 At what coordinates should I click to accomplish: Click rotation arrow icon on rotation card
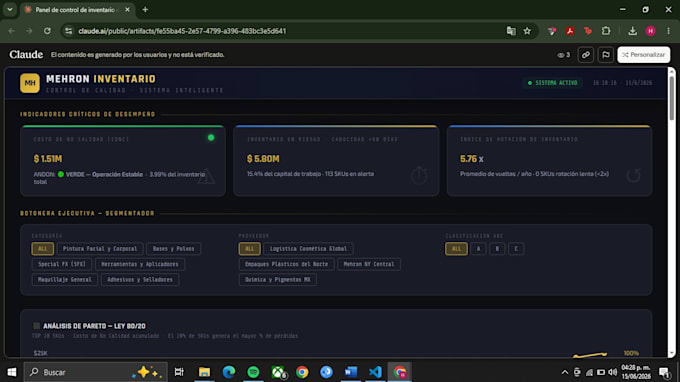(x=633, y=175)
